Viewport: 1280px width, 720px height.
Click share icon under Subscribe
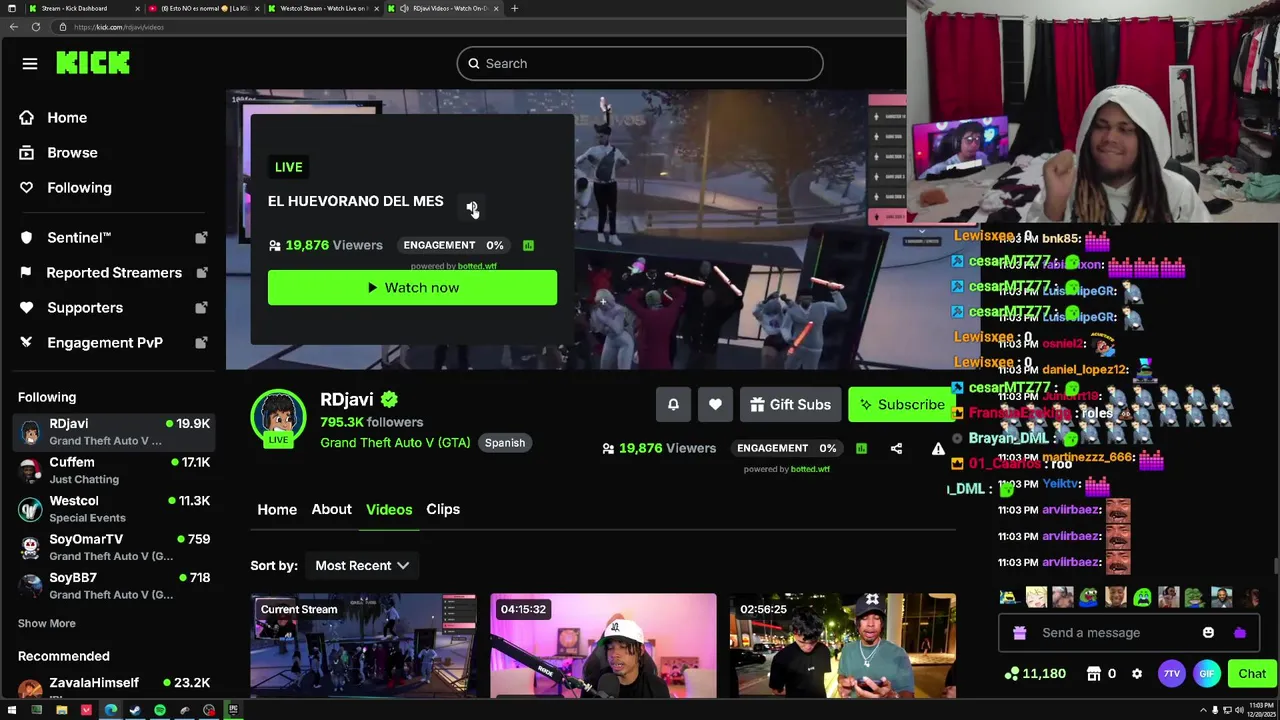pos(896,449)
